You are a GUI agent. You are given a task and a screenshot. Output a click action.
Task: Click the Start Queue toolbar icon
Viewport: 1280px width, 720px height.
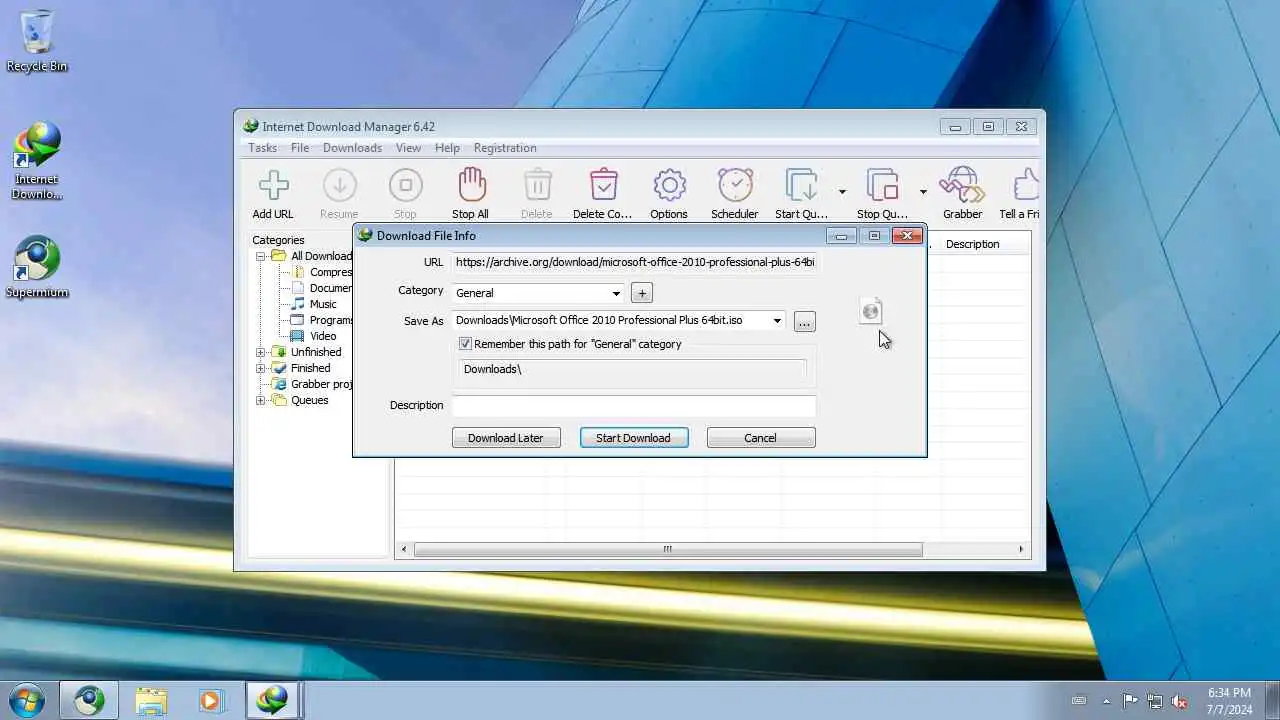tap(801, 185)
